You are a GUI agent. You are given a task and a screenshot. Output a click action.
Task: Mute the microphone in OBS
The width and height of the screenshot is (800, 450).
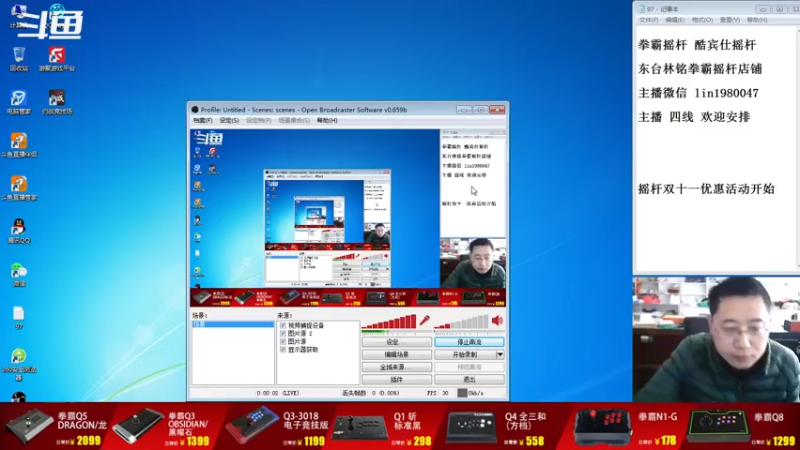pyautogui.click(x=424, y=321)
